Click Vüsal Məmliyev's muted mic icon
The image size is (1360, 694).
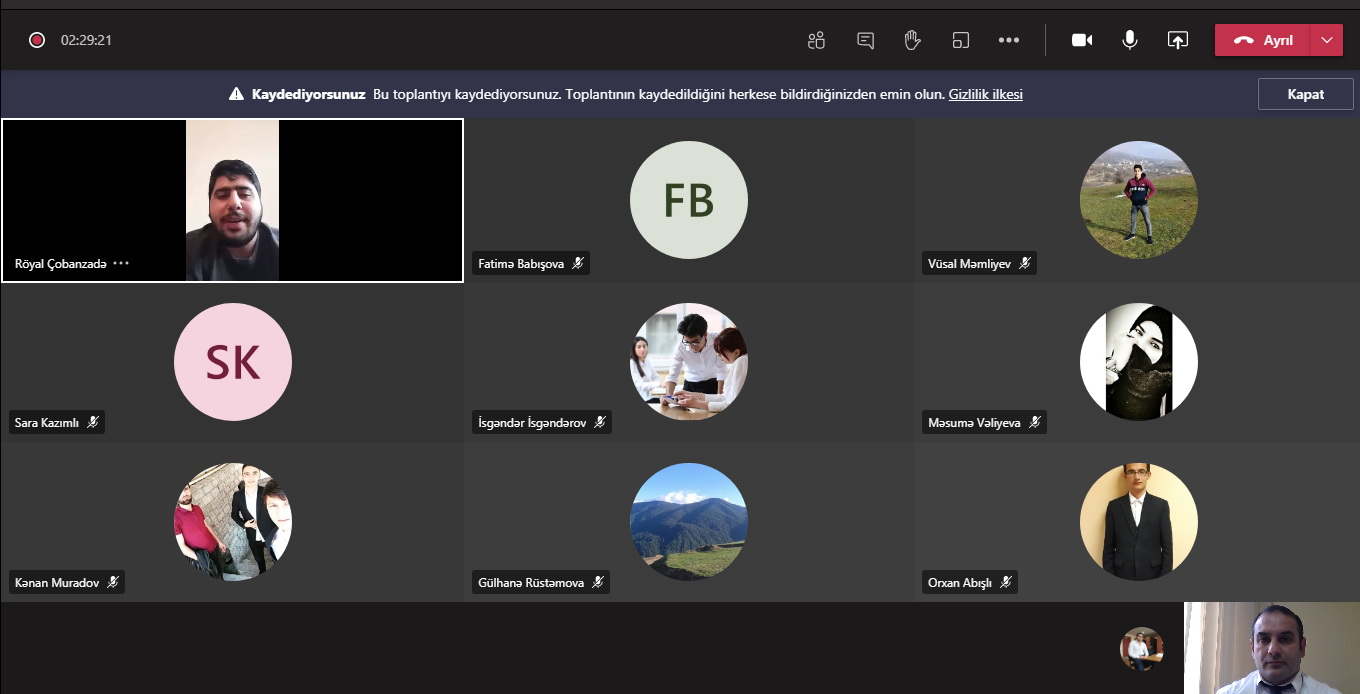pyautogui.click(x=1024, y=263)
